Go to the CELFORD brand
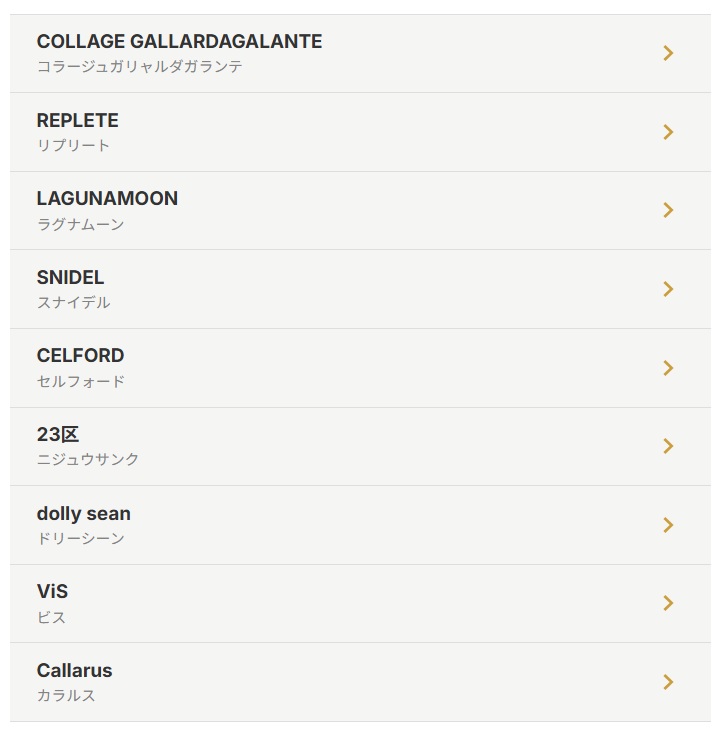This screenshot has width=722, height=735. [x=80, y=356]
